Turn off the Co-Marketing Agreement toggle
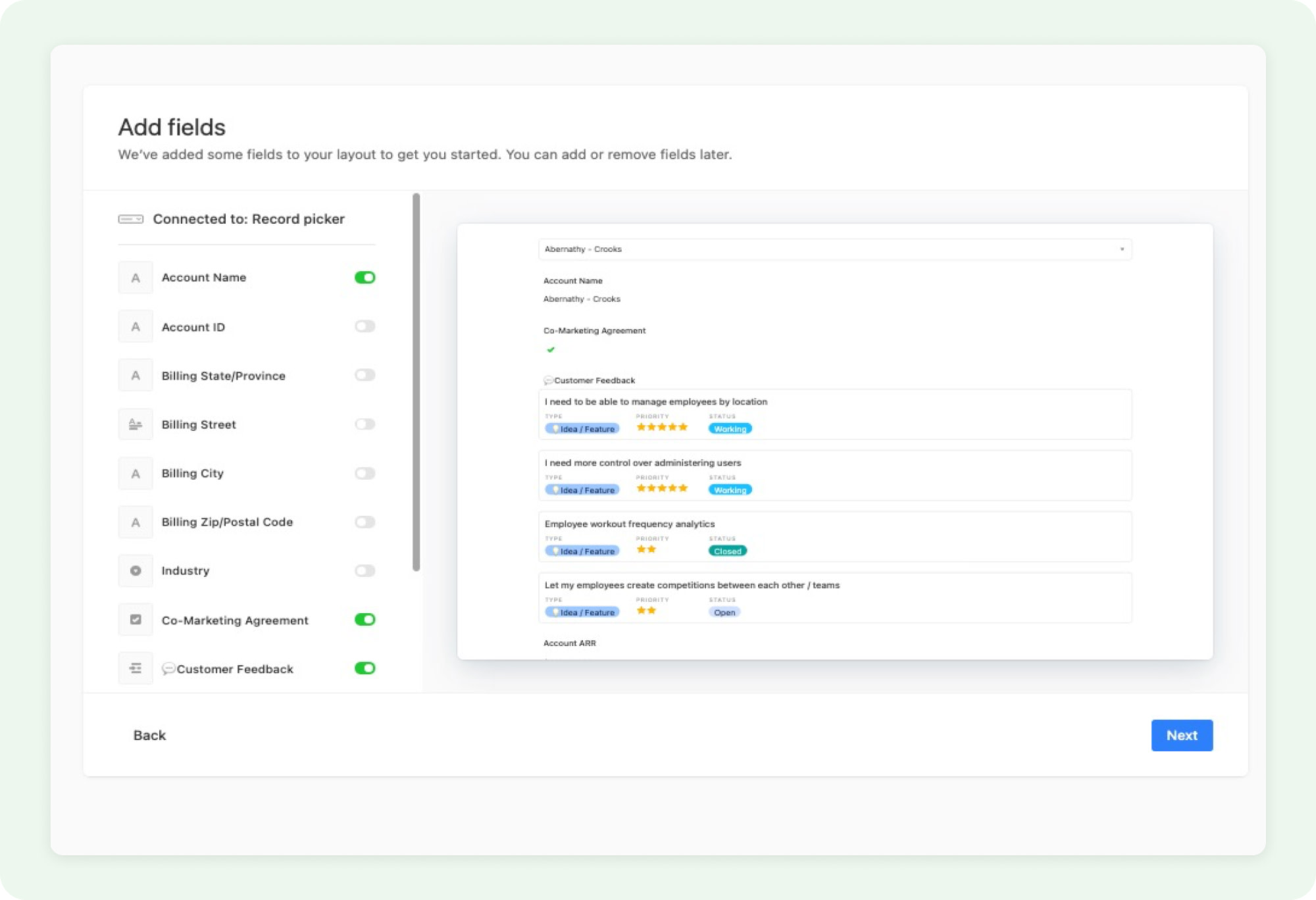Screen dimensions: 1316x900 tap(364, 620)
